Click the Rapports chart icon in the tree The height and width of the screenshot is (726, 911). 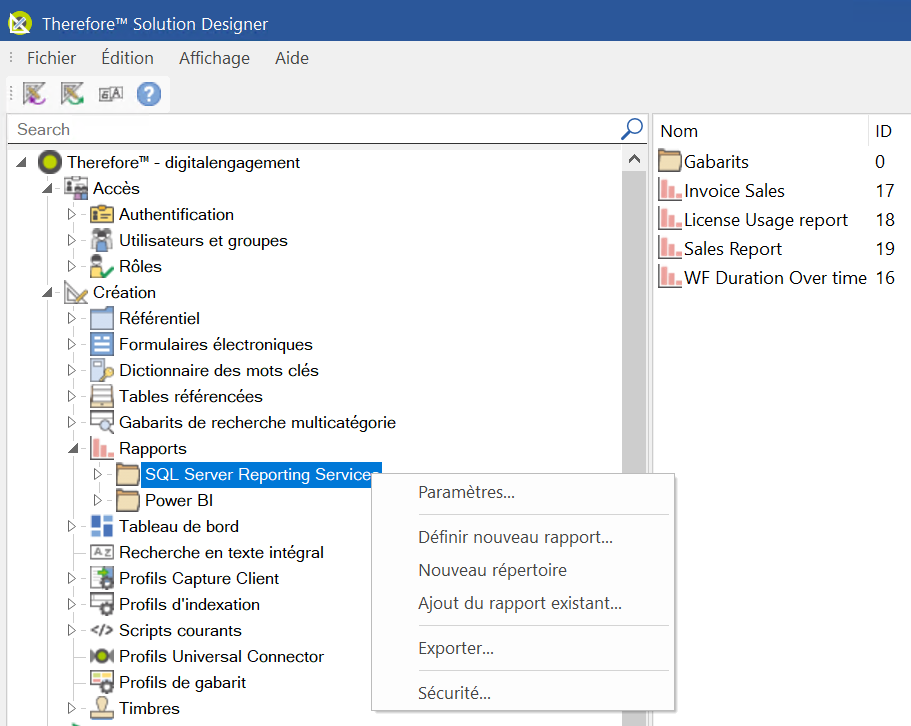click(102, 448)
